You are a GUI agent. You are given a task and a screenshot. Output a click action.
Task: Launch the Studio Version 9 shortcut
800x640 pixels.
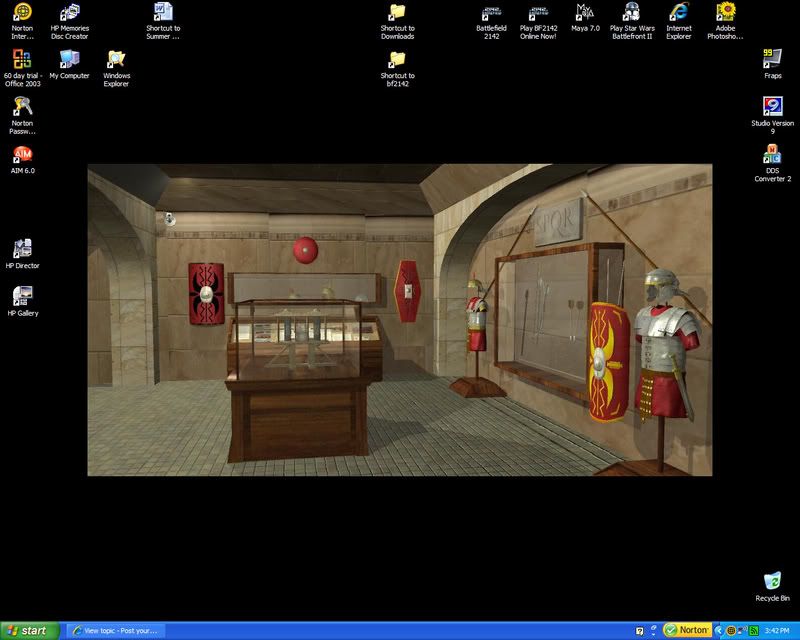point(772,115)
